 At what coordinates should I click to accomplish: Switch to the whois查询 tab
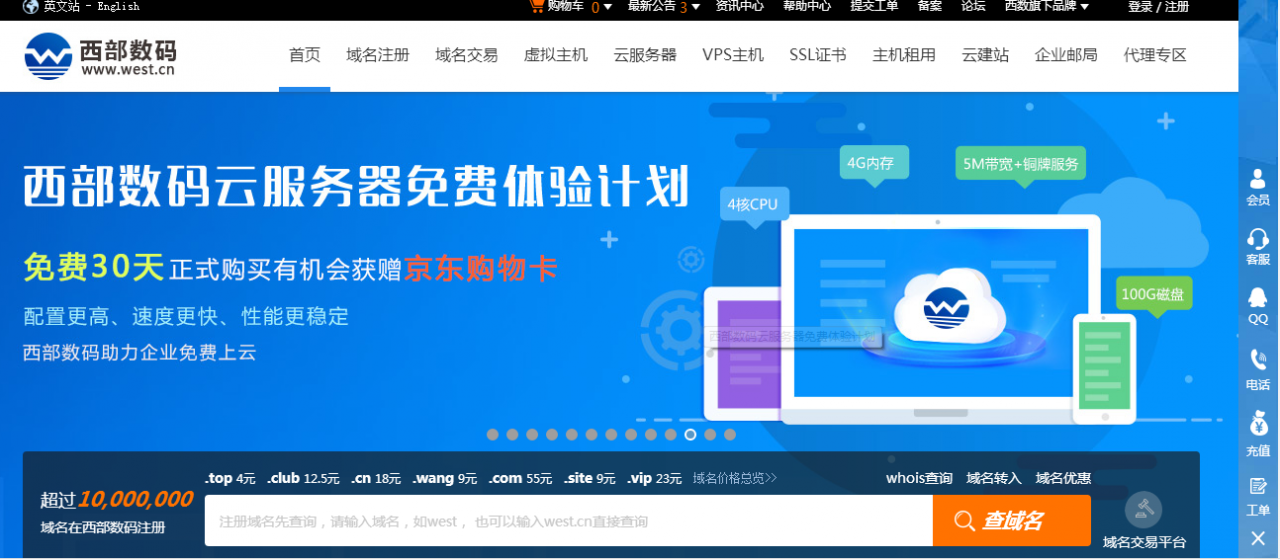click(919, 479)
